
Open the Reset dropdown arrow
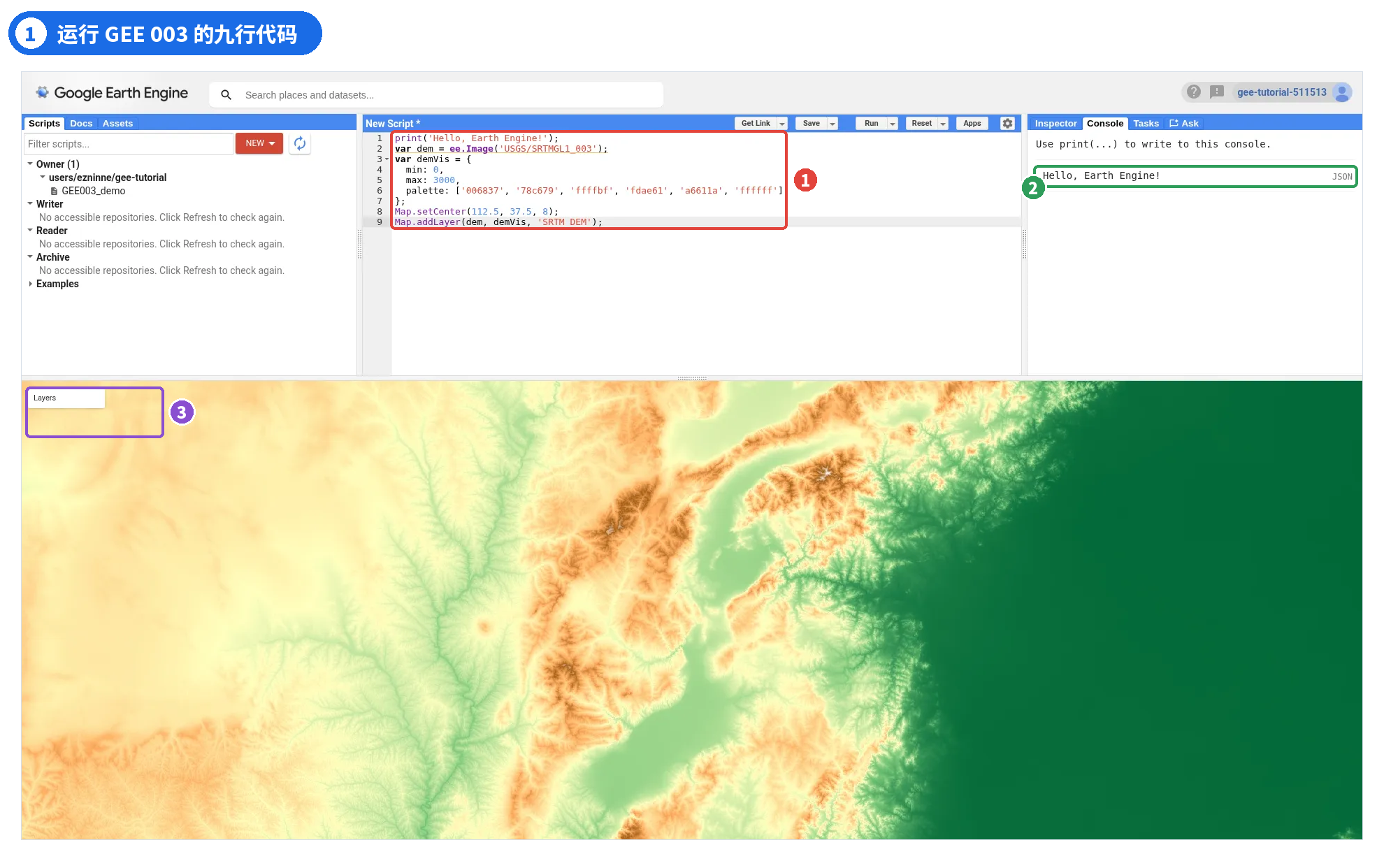[943, 124]
